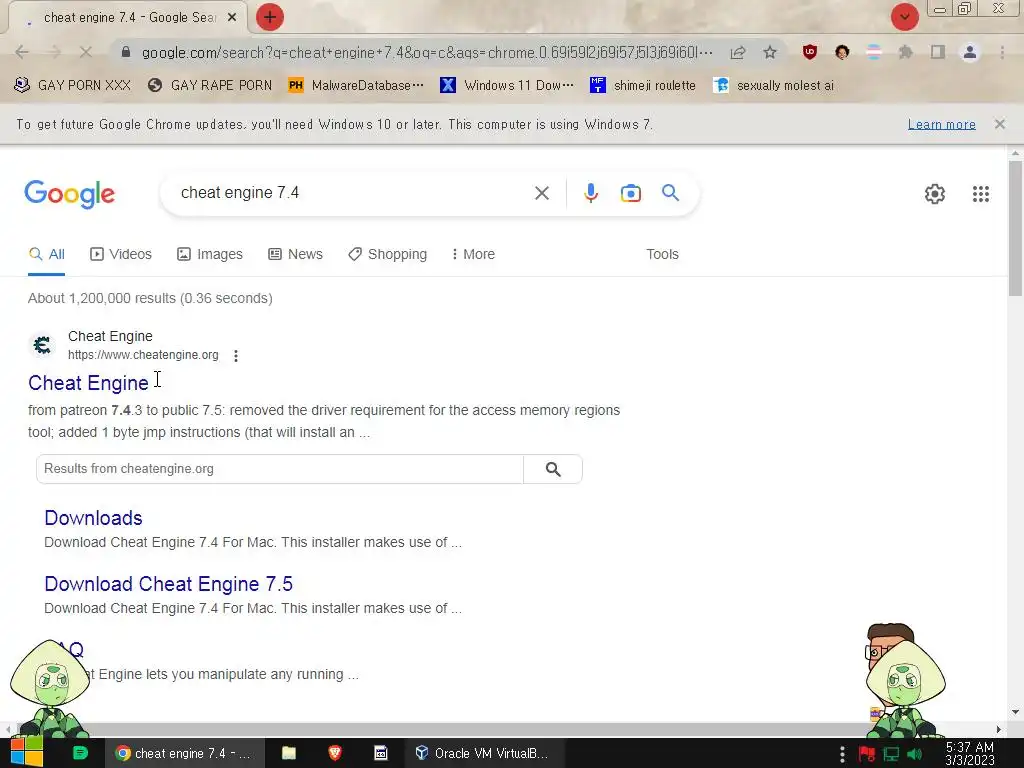Switch to the Shopping tab
The width and height of the screenshot is (1024, 768).
387,254
